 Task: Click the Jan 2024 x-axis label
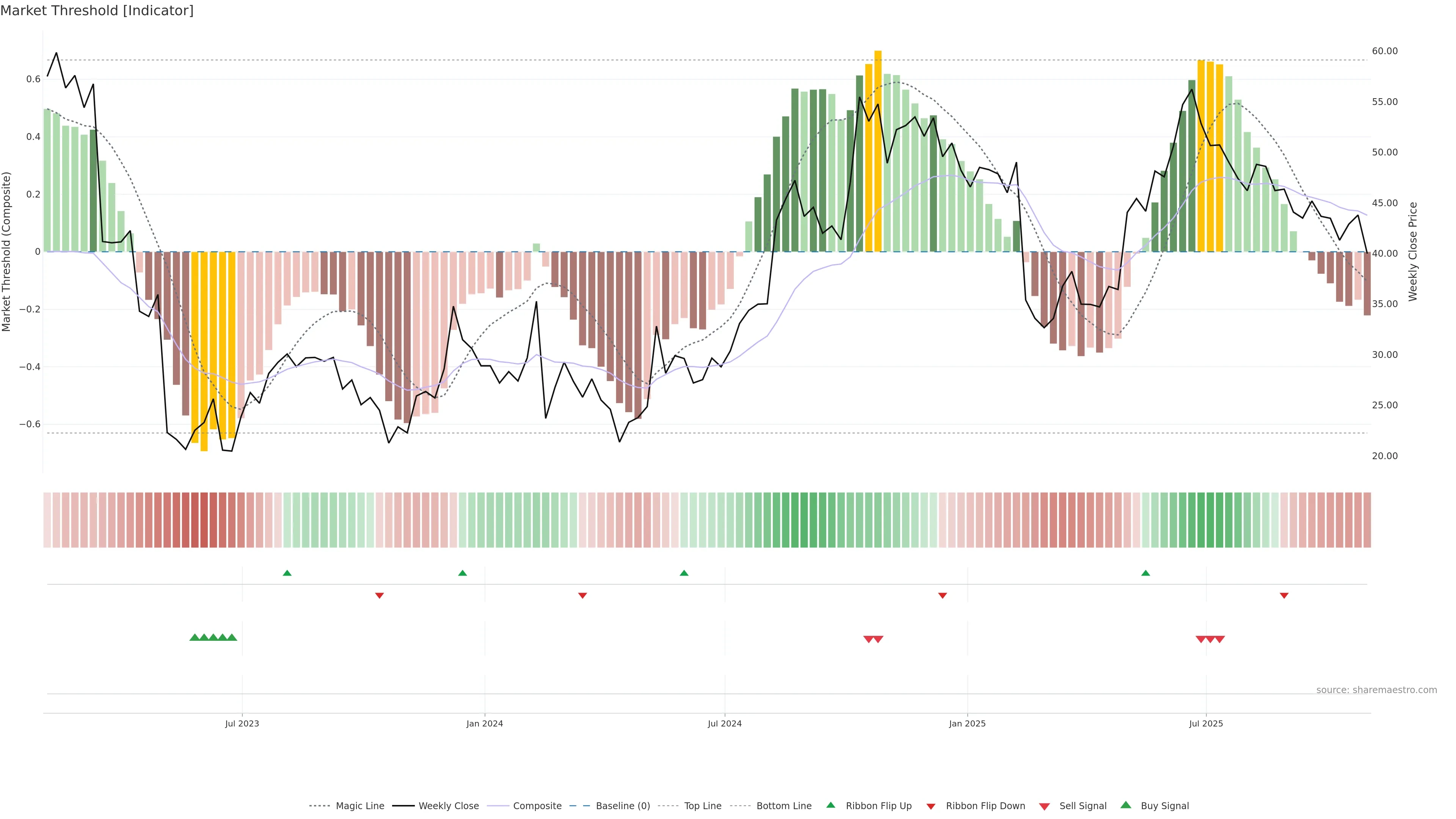(x=485, y=723)
